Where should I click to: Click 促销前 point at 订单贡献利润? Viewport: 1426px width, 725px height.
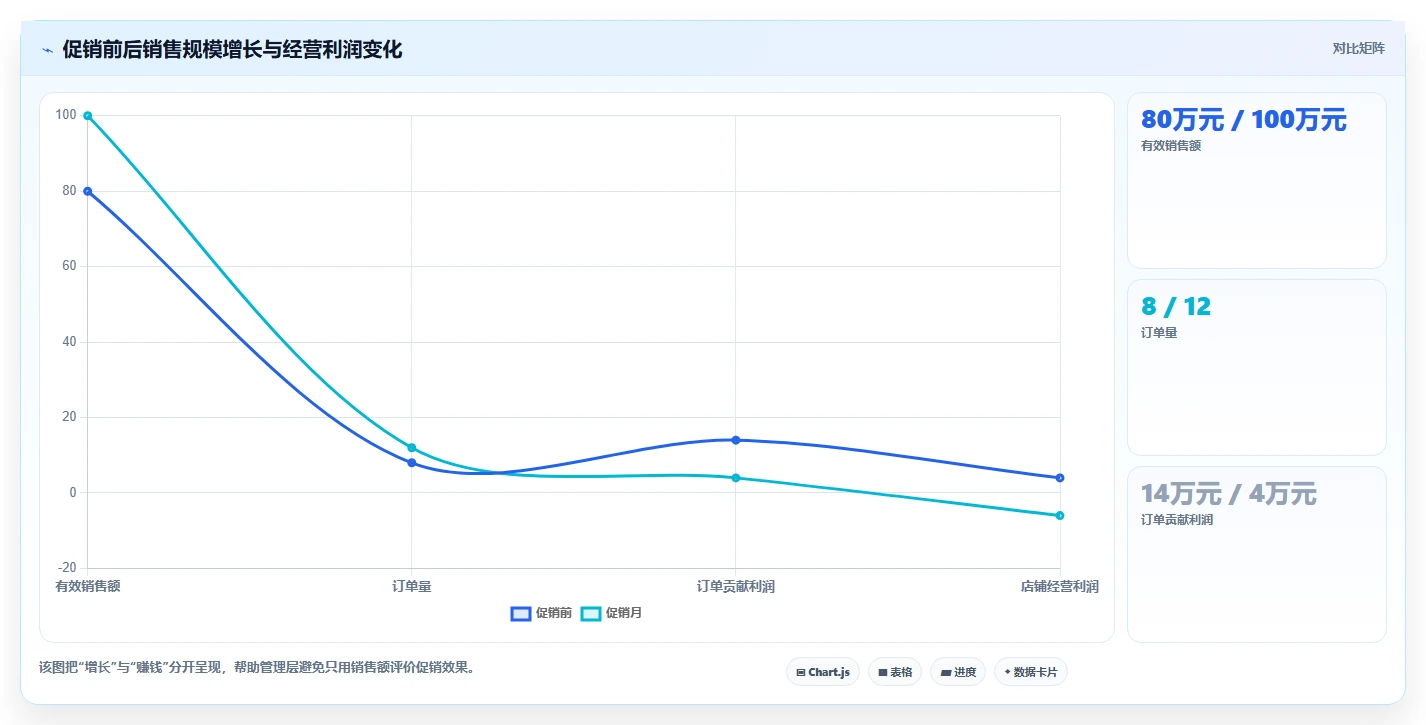(735, 440)
